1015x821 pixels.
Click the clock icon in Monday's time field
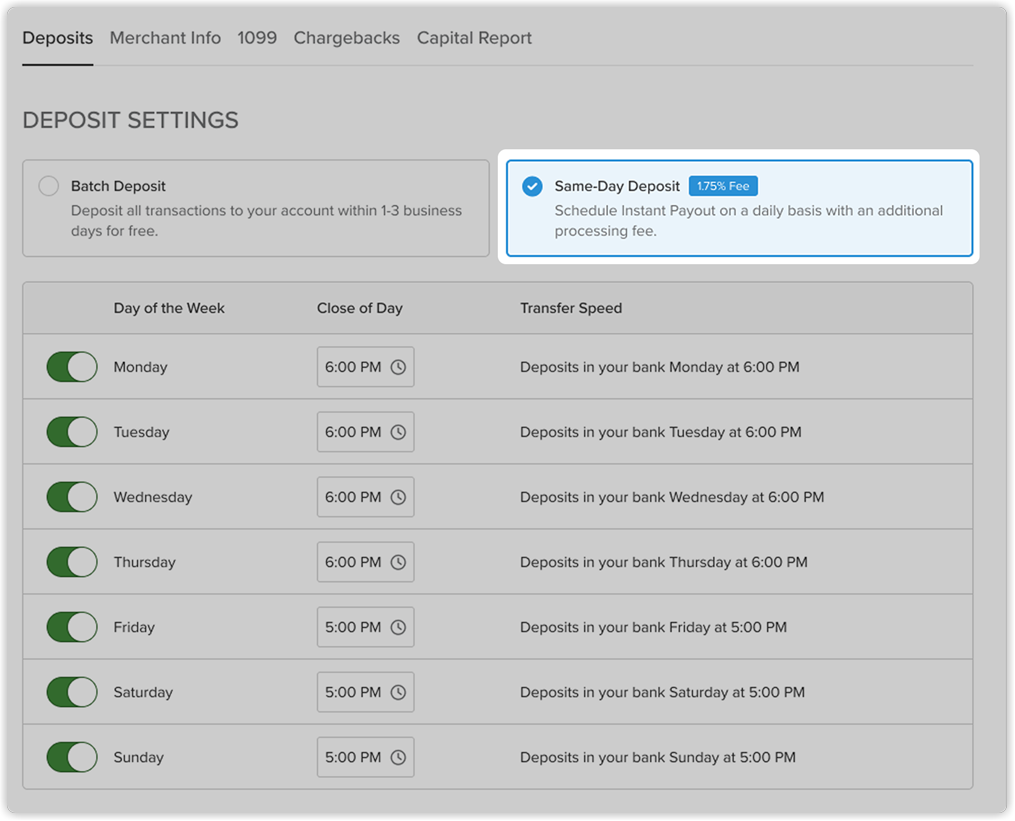(x=398, y=367)
